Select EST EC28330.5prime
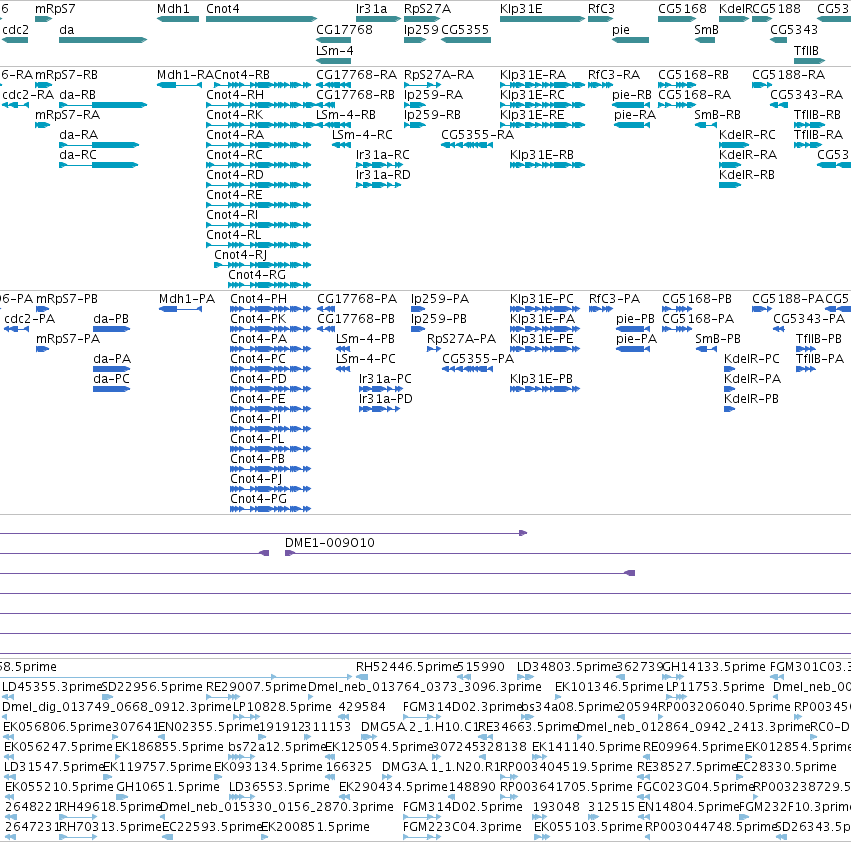This screenshot has width=851, height=842. (786, 768)
